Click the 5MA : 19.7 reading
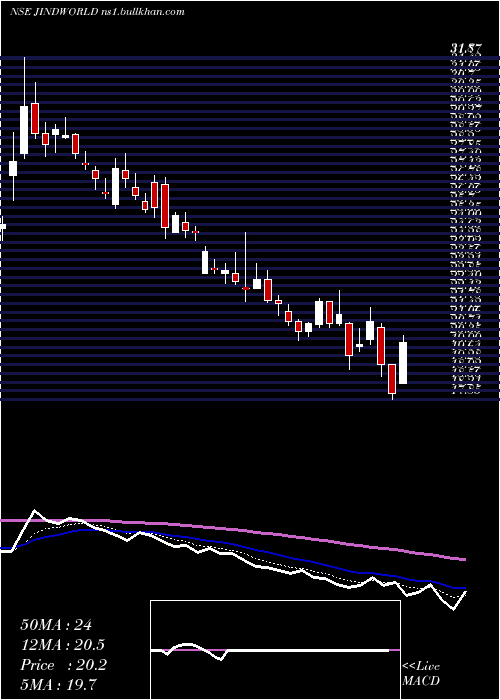 (x=58, y=684)
